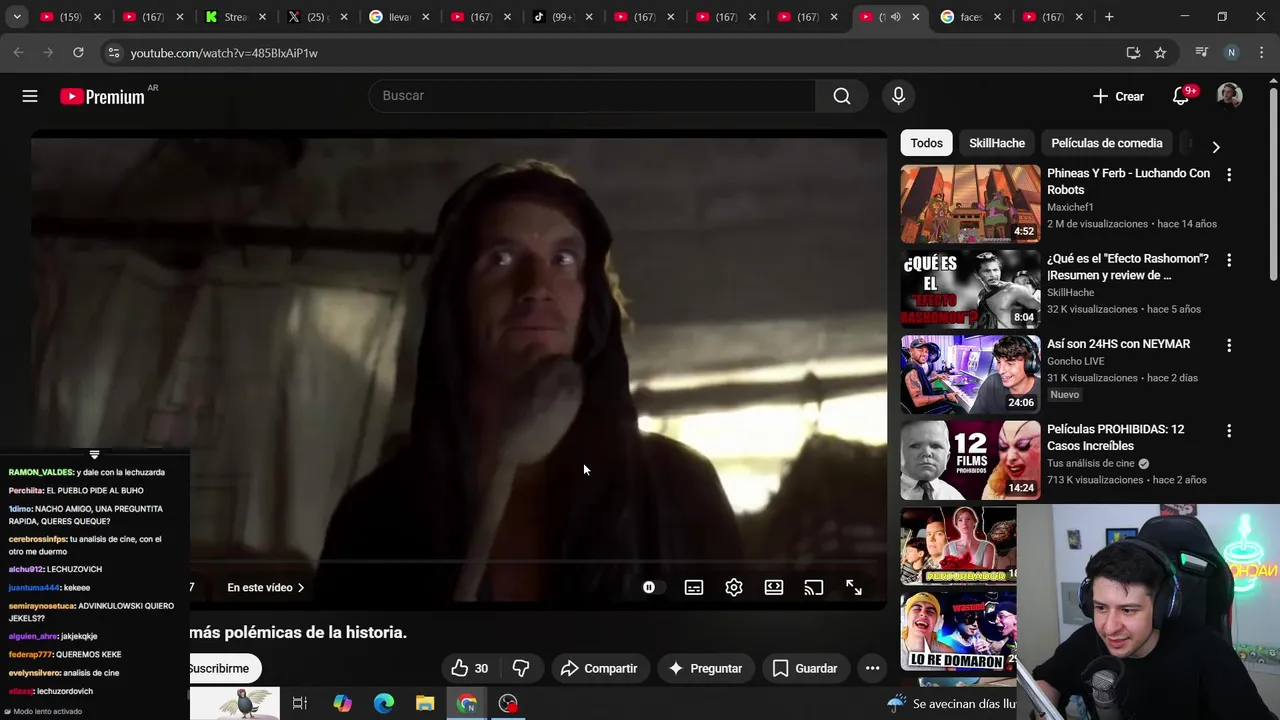The image size is (1280, 720).
Task: Switch to the Google 'llevar' tab
Action: click(x=399, y=17)
